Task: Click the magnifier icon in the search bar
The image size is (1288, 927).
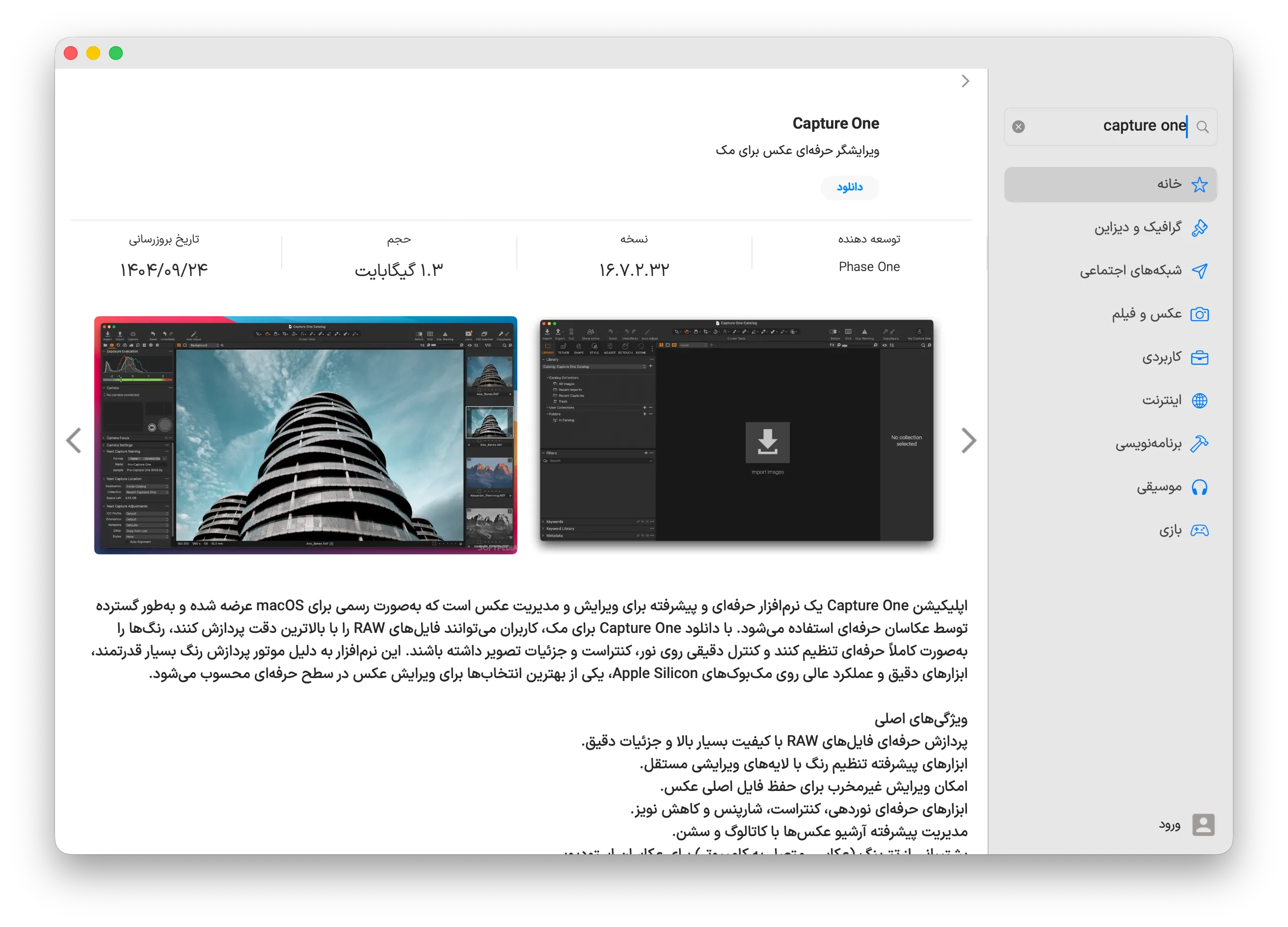Action: tap(1203, 126)
